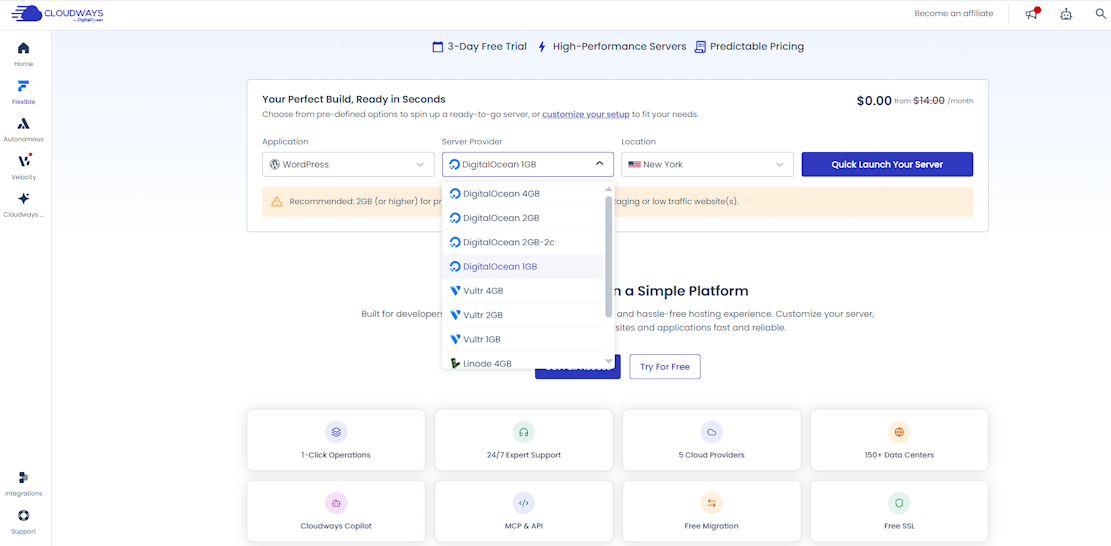Collapse the Server Provider dropdown
1111x546 pixels.
click(528, 164)
